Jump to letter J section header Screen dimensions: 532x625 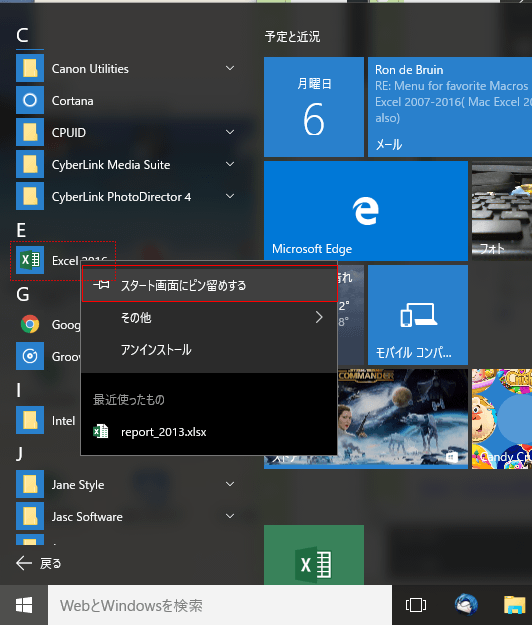[x=19, y=454]
